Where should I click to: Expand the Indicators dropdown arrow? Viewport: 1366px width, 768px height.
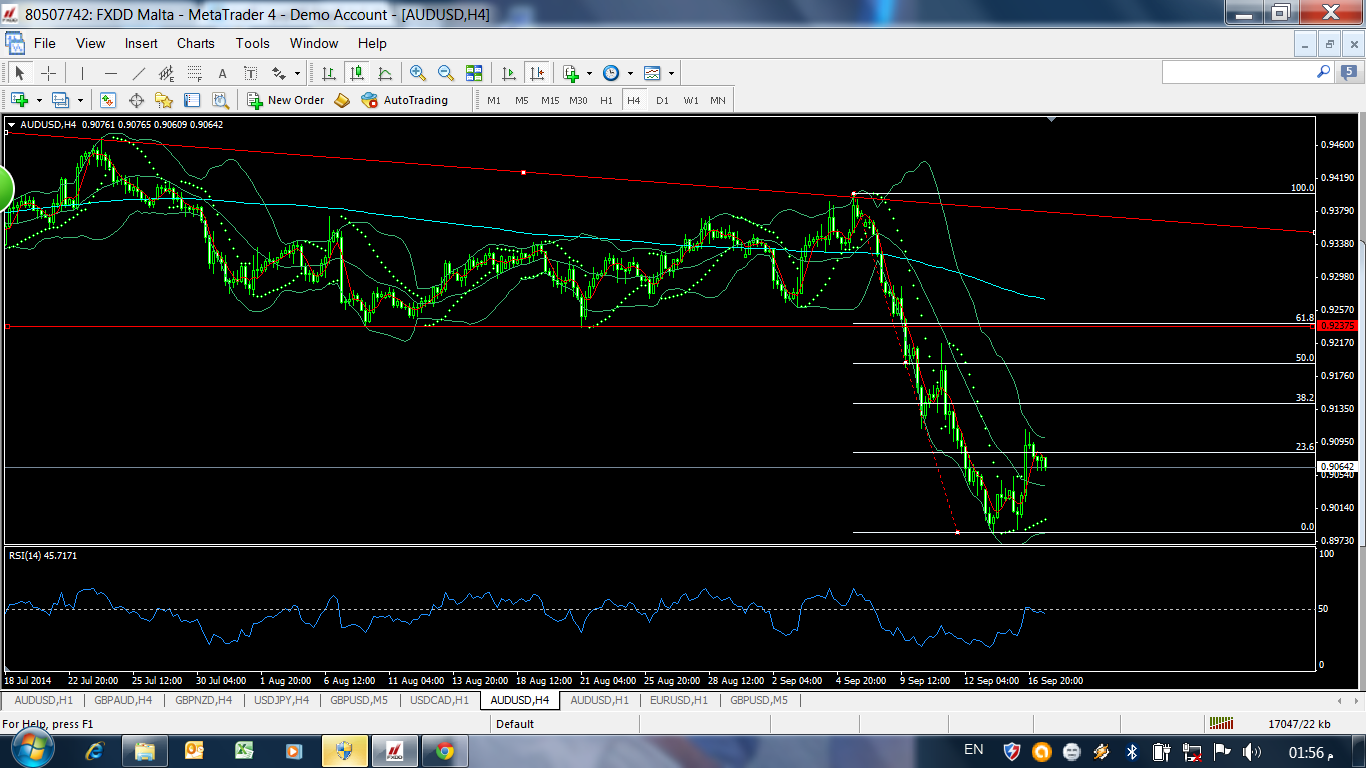[589, 73]
